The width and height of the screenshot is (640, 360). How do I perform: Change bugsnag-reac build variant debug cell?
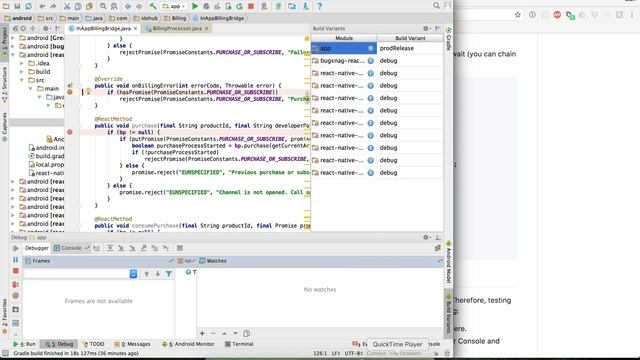[x=410, y=60]
